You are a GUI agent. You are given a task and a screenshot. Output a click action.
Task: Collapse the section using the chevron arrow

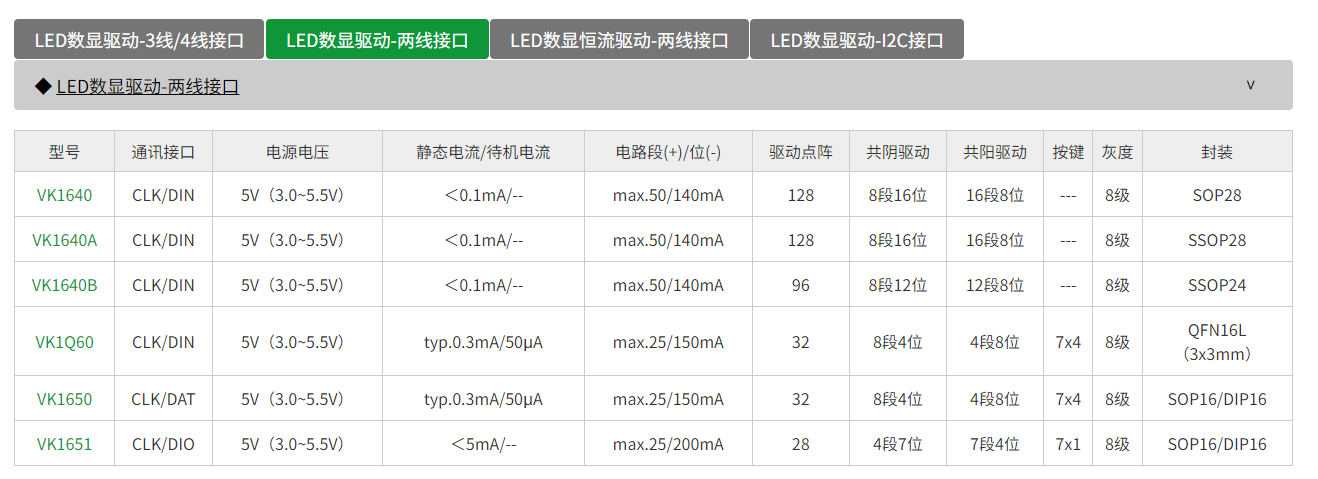coord(1250,85)
